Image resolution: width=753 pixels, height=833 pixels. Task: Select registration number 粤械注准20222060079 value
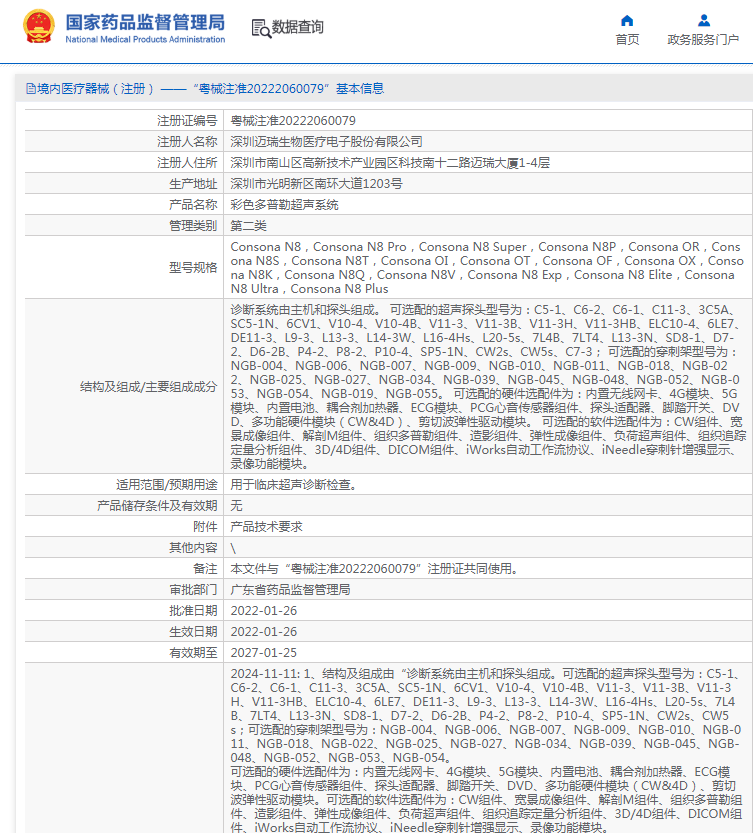[293, 121]
